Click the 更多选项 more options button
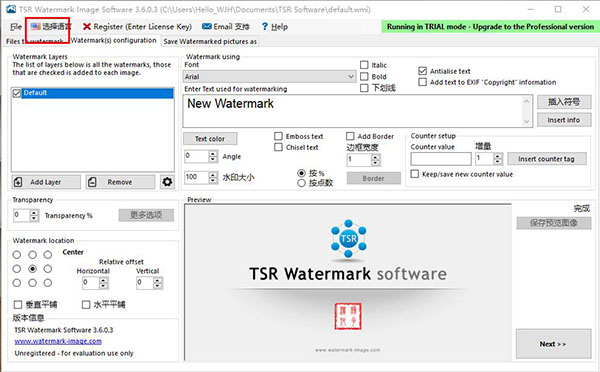600x372 pixels. [x=146, y=215]
